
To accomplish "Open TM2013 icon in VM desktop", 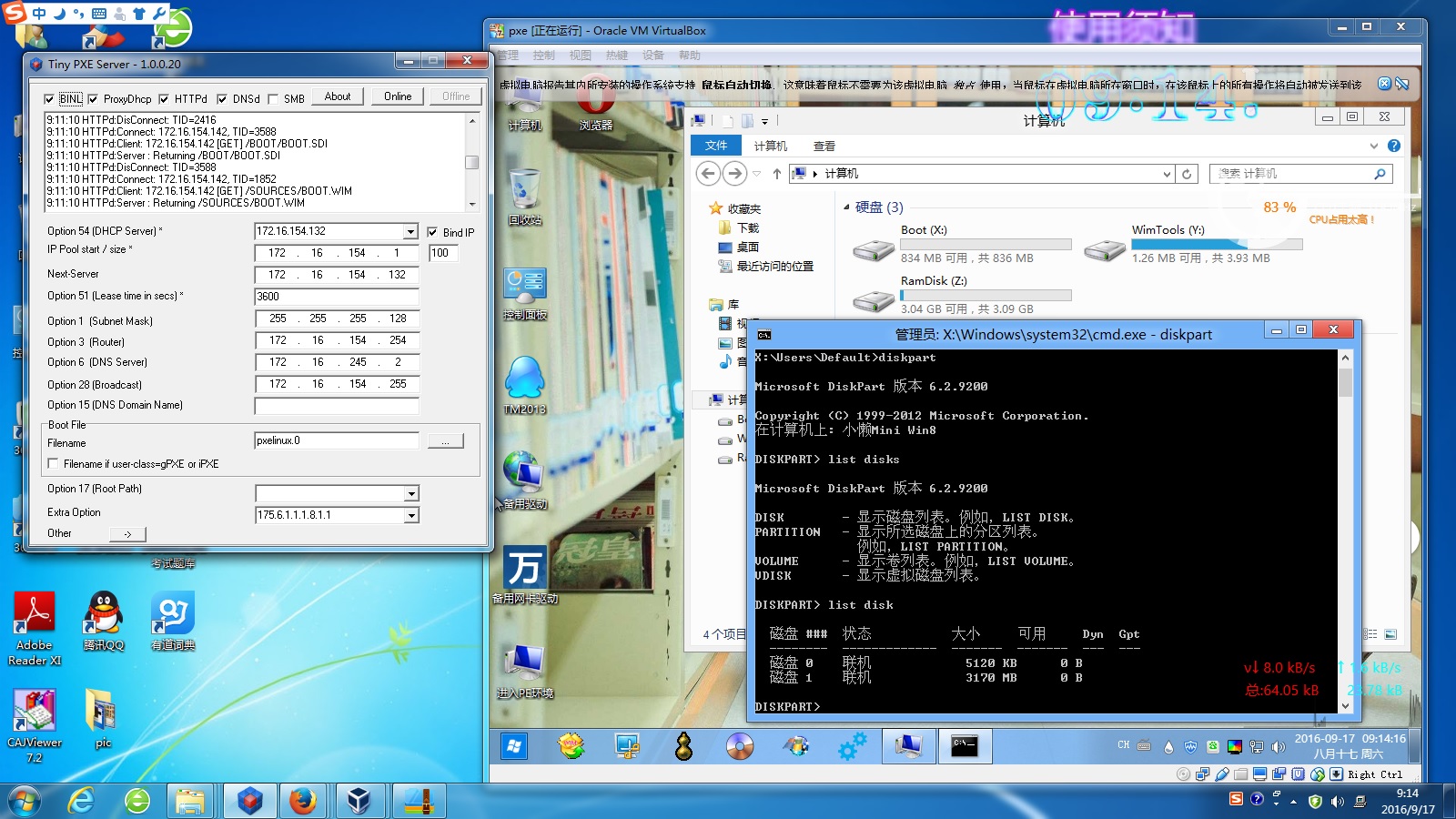I will point(525,385).
